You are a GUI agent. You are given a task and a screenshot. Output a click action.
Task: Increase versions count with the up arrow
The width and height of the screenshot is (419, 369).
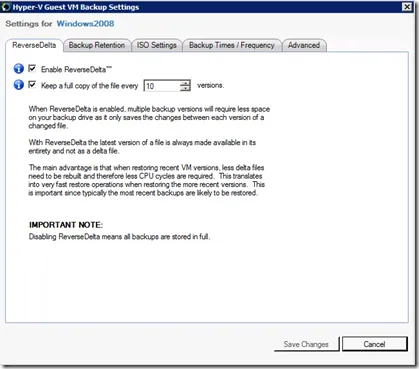pyautogui.click(x=185, y=83)
